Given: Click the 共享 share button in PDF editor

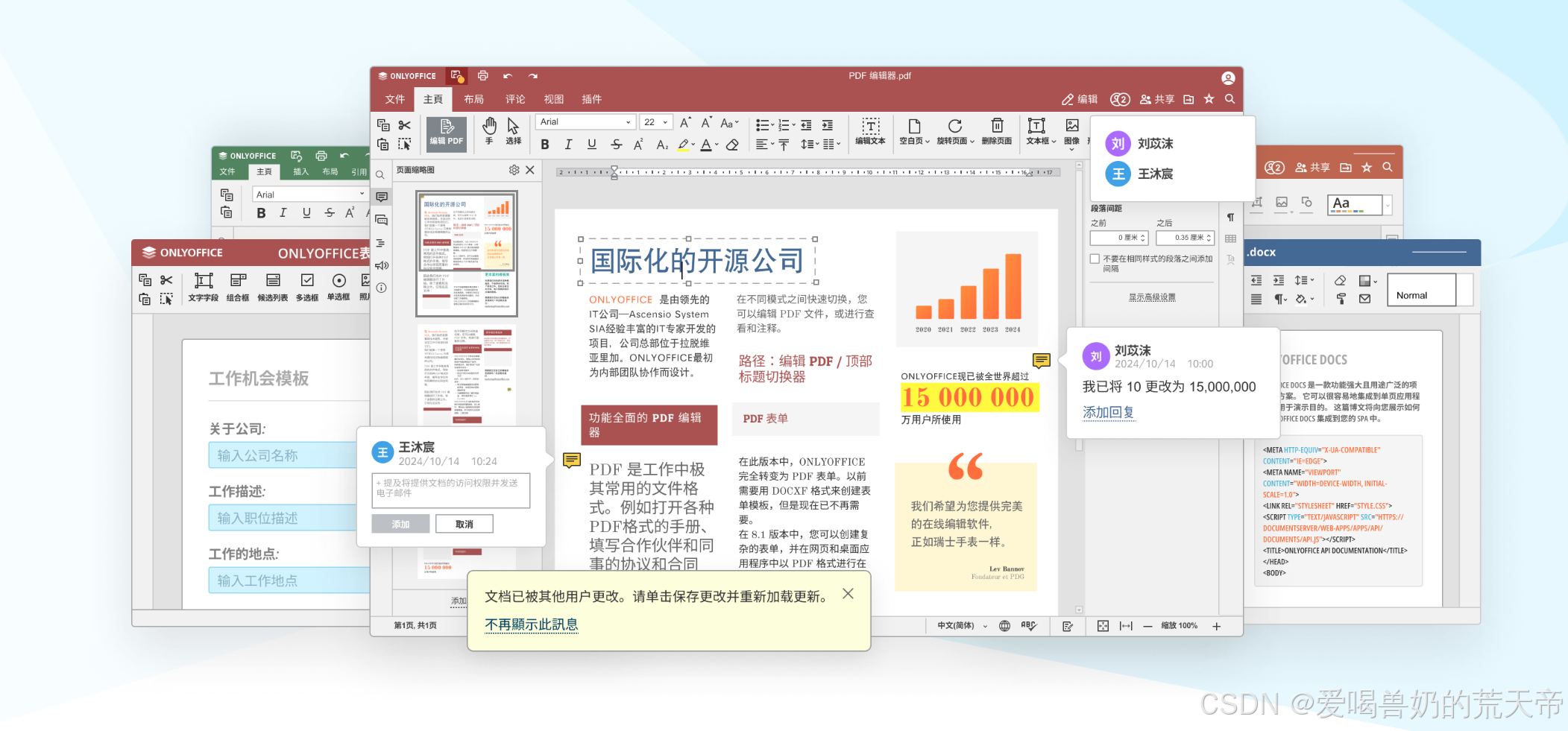Looking at the screenshot, I should [x=1157, y=99].
